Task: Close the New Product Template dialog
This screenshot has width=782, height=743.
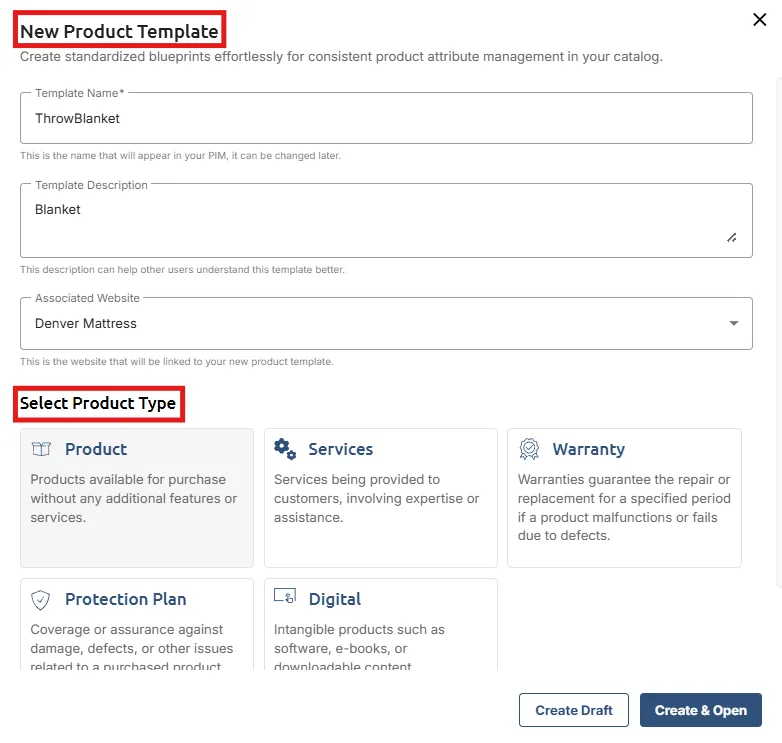Action: point(760,19)
